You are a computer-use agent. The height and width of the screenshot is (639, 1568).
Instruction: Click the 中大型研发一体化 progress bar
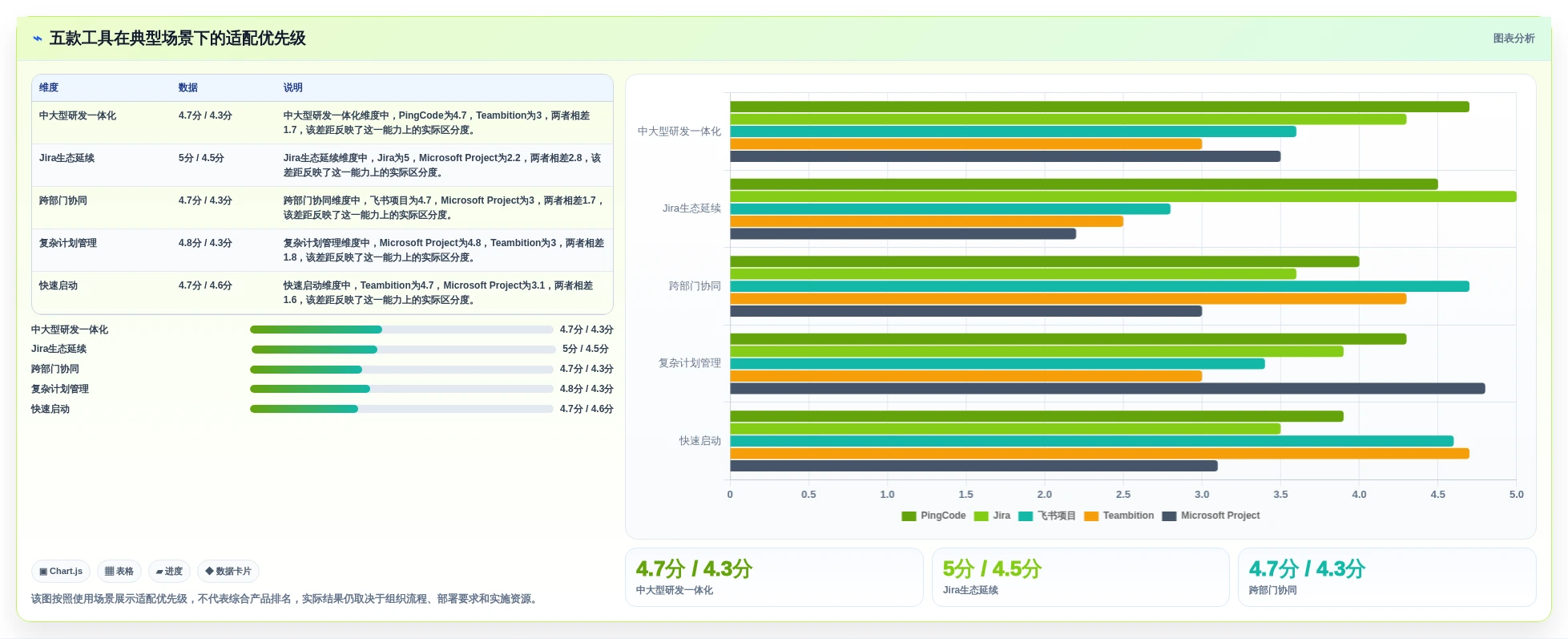click(401, 330)
